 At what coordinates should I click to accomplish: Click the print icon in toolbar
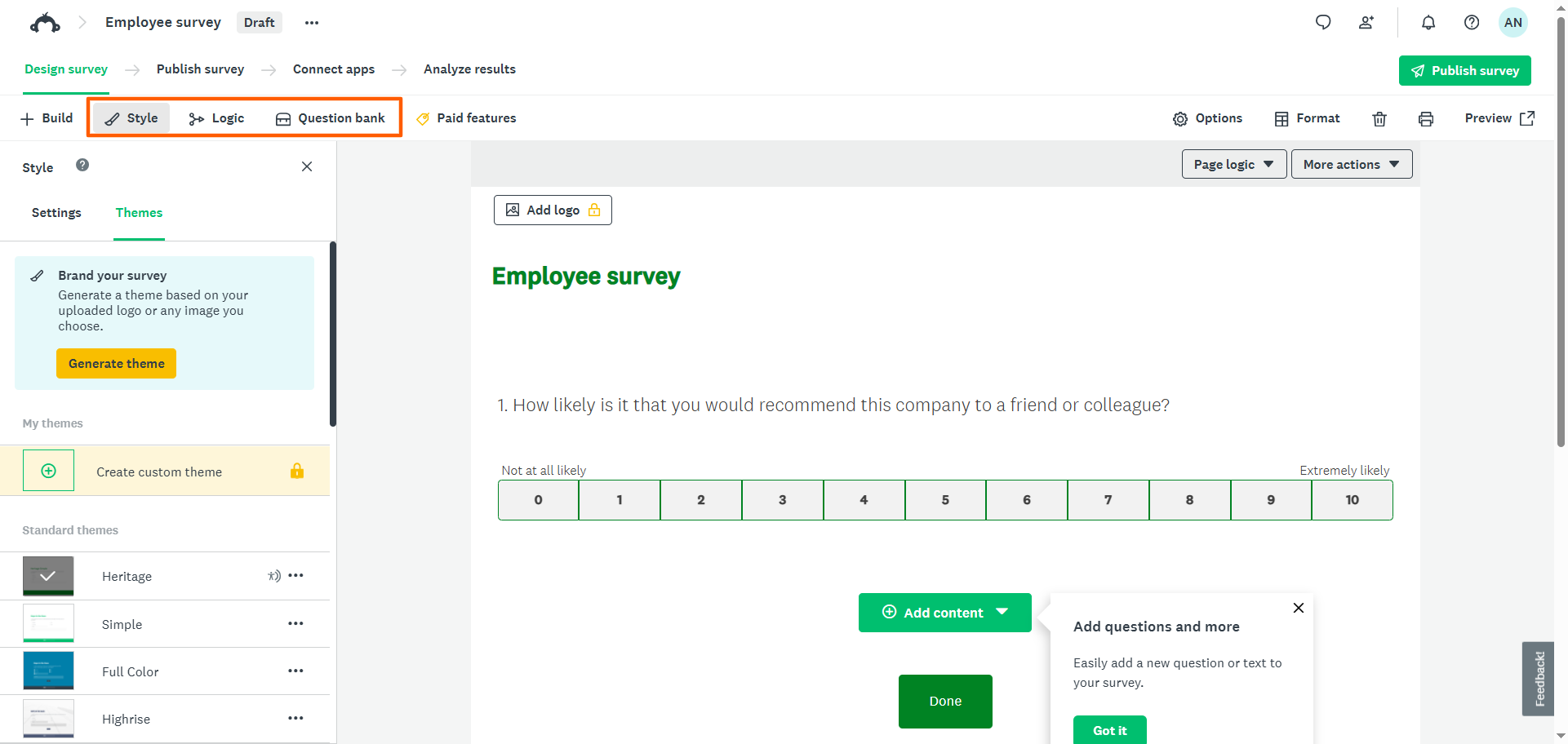click(x=1426, y=119)
